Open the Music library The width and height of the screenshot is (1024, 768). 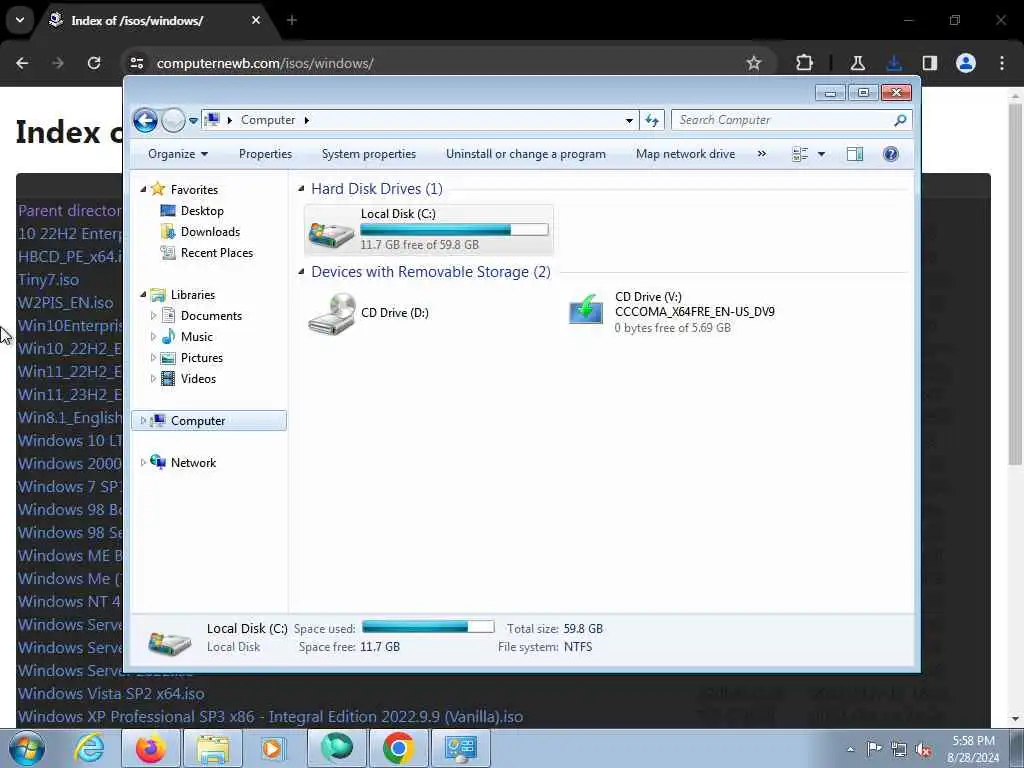click(x=197, y=337)
